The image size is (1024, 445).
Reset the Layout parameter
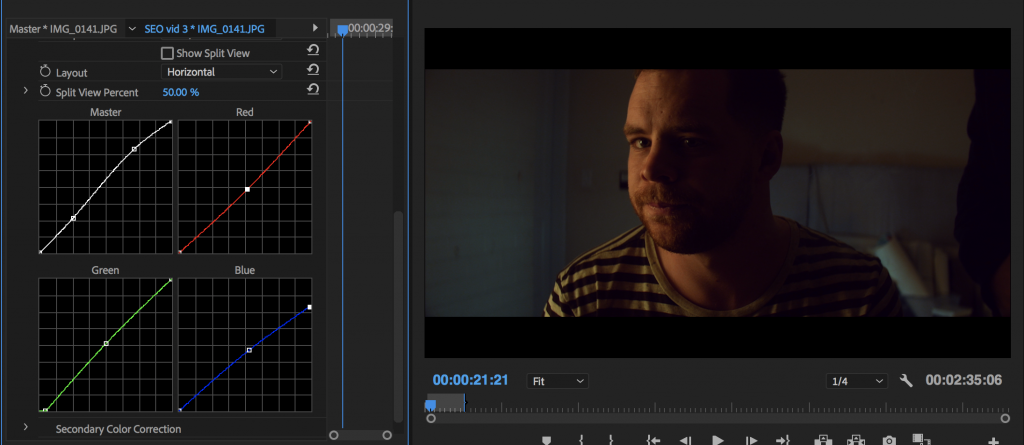point(313,70)
